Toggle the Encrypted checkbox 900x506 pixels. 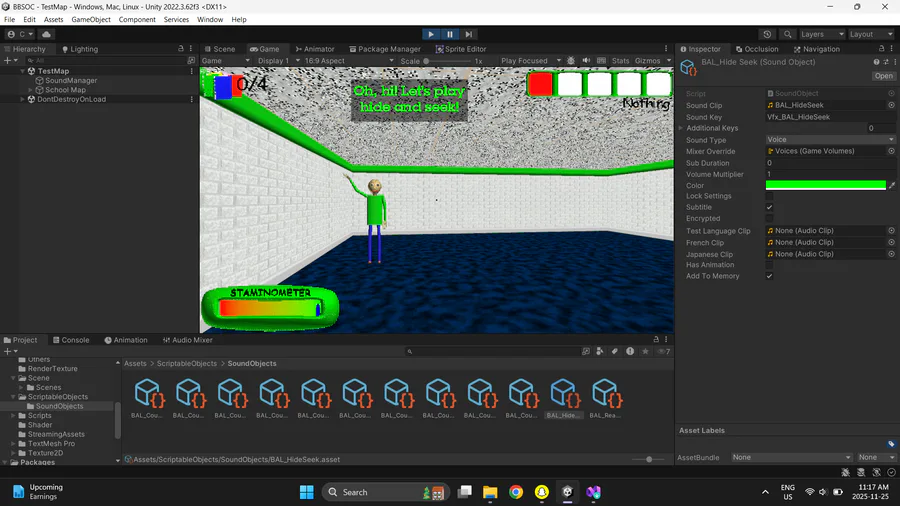click(x=769, y=219)
